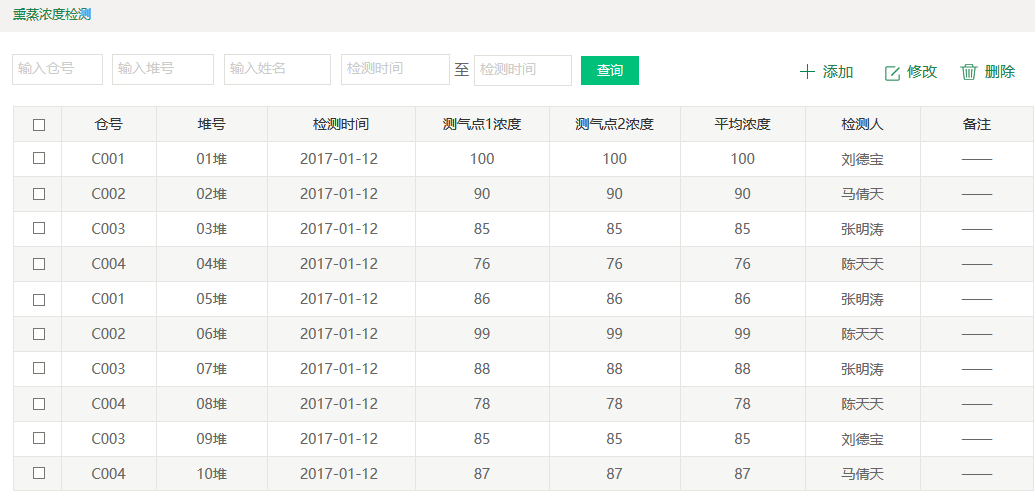1035x495 pixels.
Task: Focus the 输入姓名 input field
Action: coord(277,69)
